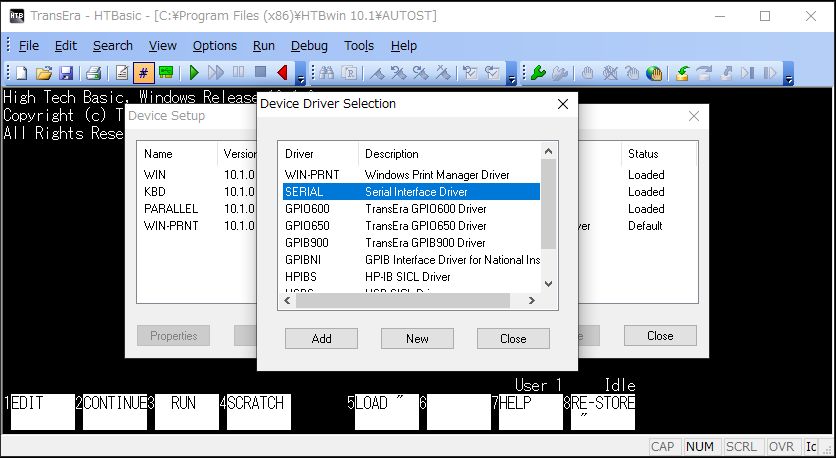The width and height of the screenshot is (836, 458).
Task: Click the binoculars find icon
Action: click(x=327, y=73)
